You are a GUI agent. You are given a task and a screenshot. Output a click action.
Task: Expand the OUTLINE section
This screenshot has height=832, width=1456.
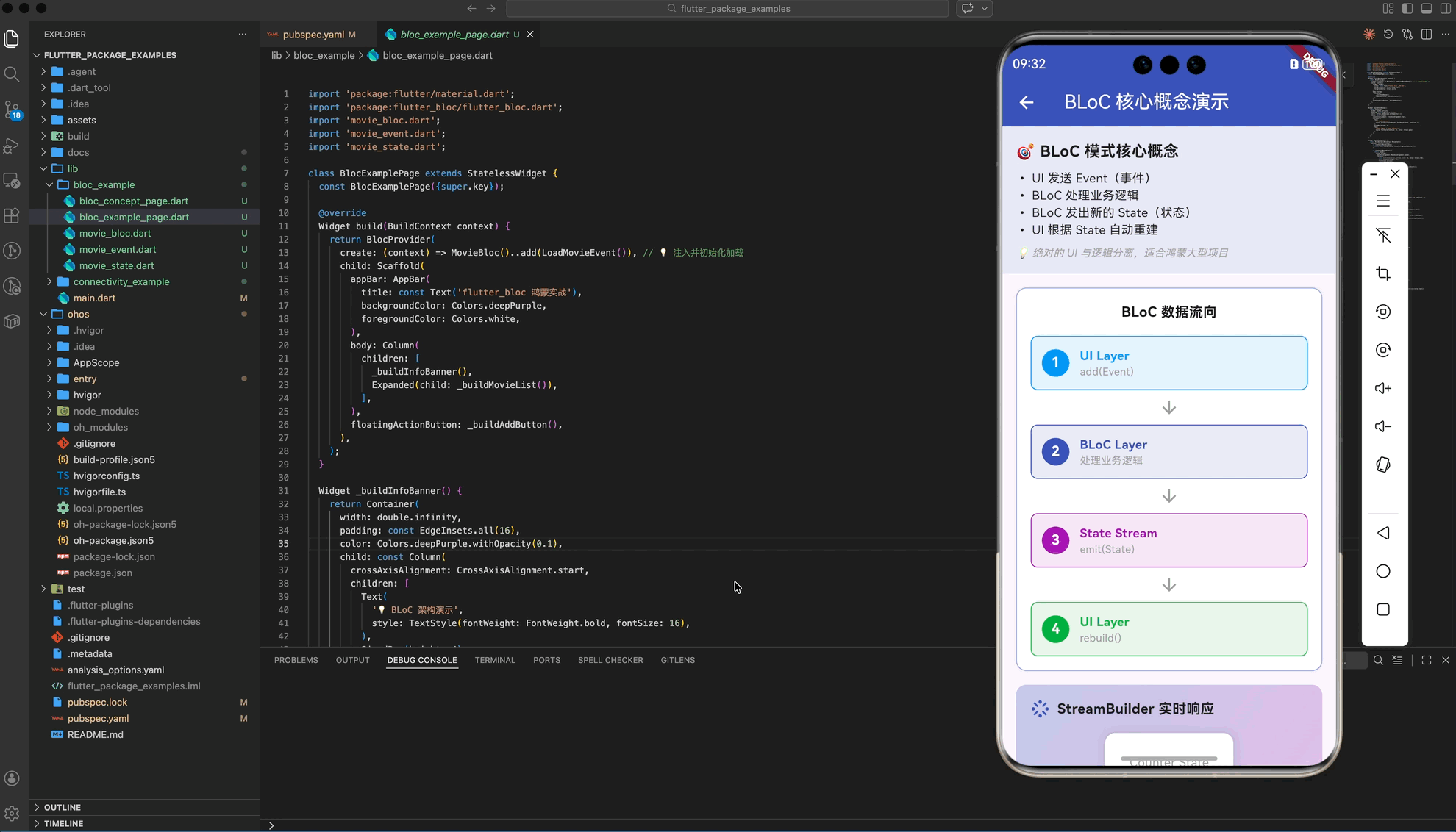(x=62, y=807)
